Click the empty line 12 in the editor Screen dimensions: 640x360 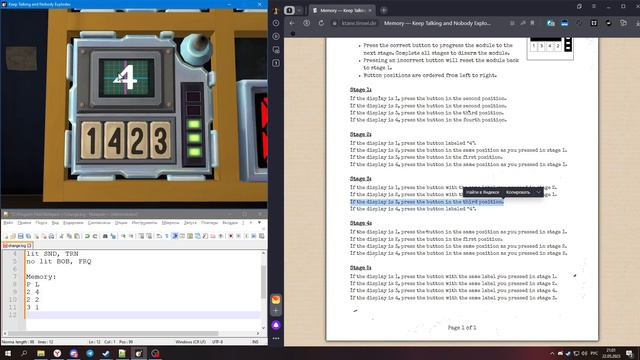coord(143,315)
